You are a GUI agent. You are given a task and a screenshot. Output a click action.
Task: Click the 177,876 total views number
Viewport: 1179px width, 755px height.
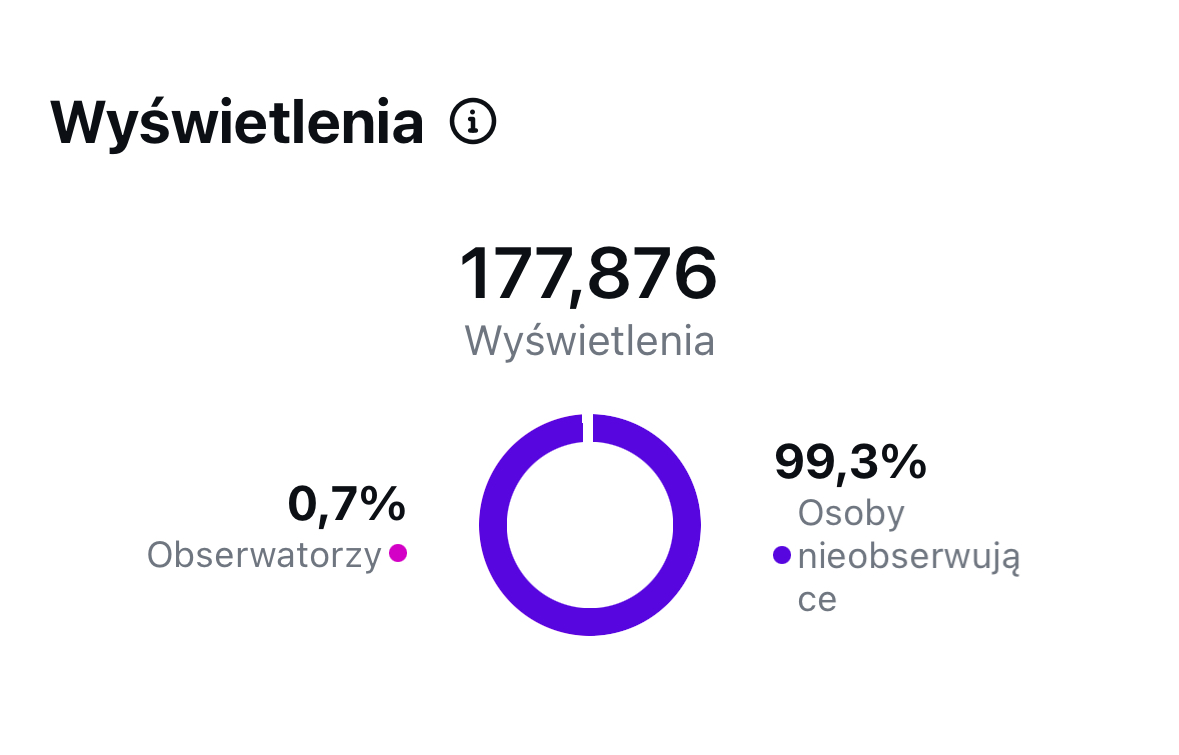(588, 273)
